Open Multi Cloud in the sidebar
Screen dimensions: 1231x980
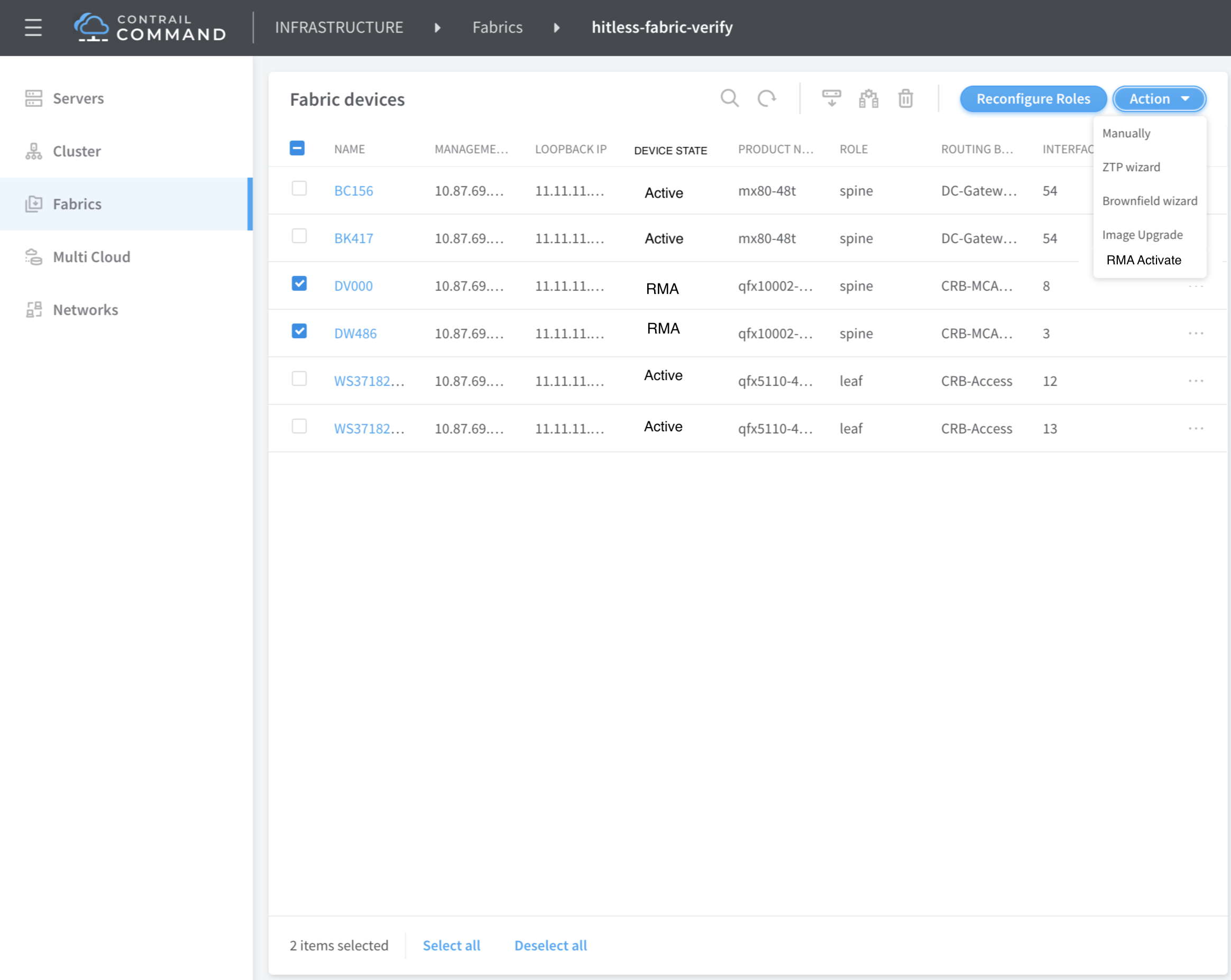click(x=126, y=257)
